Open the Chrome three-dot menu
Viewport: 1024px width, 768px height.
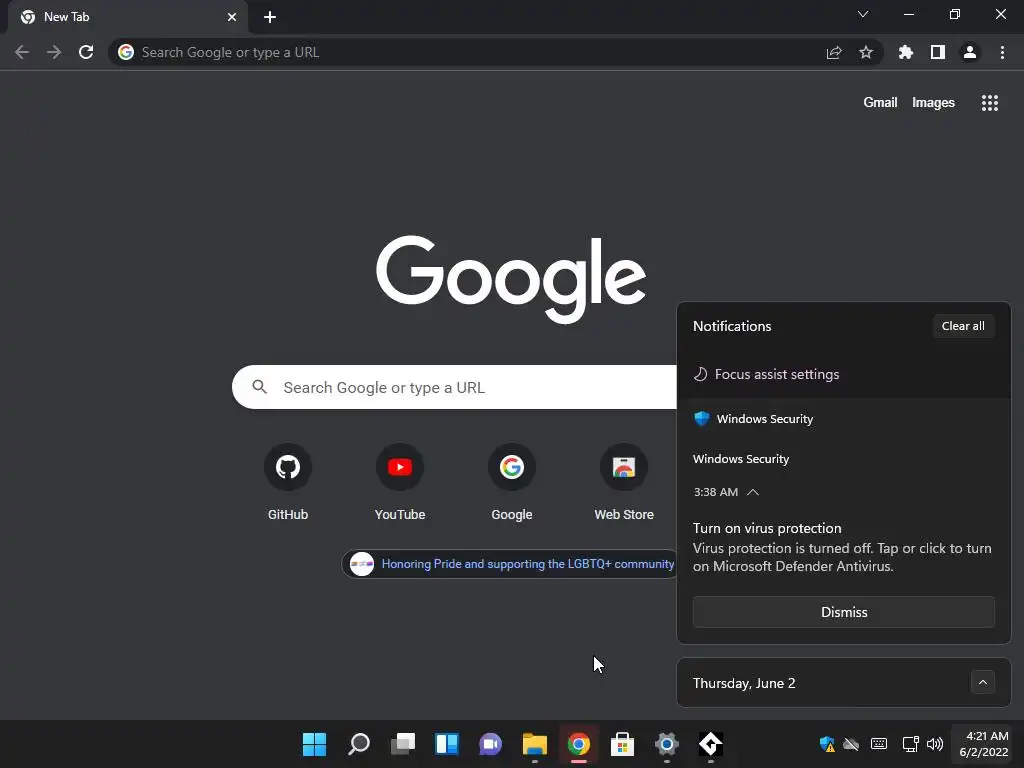(1002, 52)
